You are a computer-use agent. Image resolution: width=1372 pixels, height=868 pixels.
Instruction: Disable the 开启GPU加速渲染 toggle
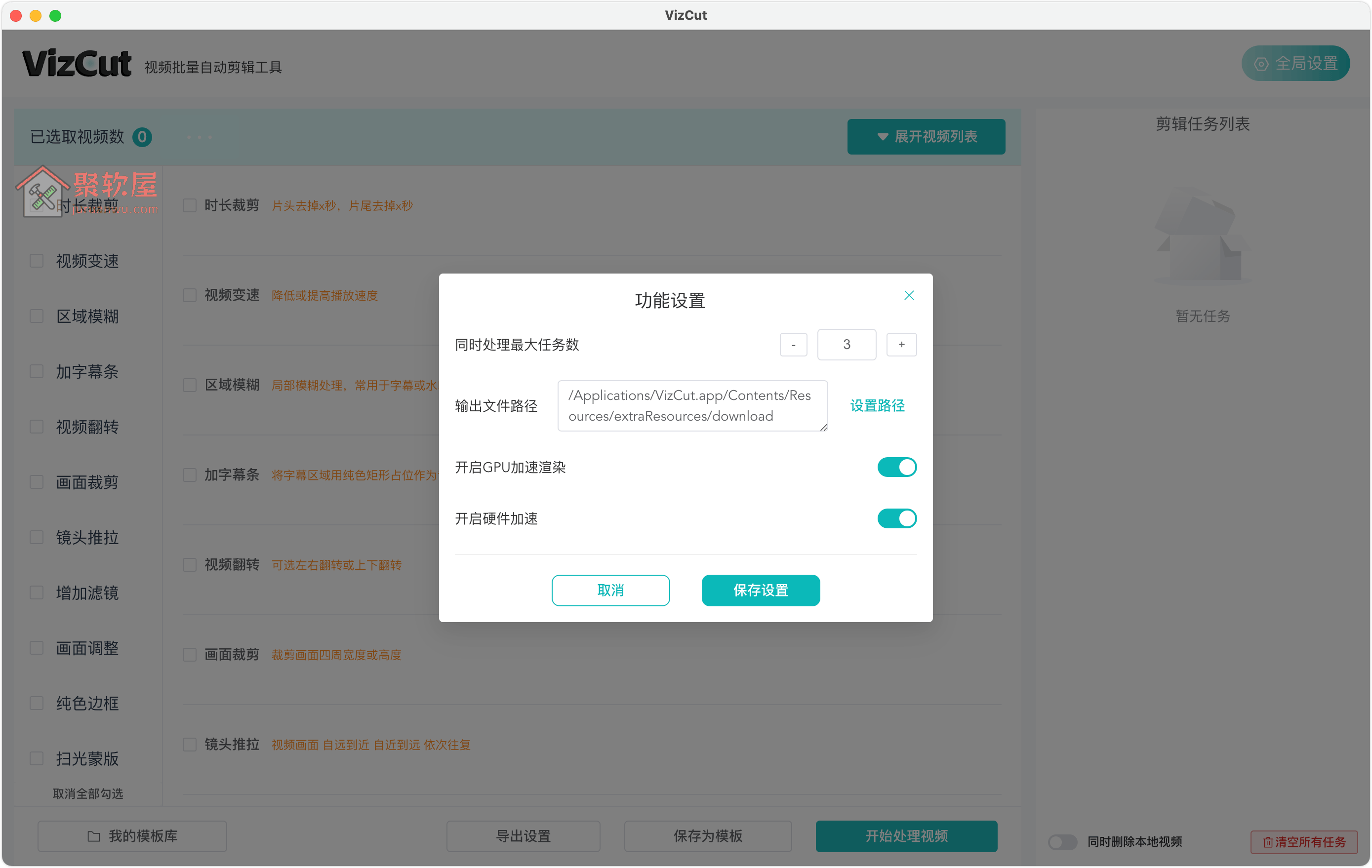tap(896, 467)
